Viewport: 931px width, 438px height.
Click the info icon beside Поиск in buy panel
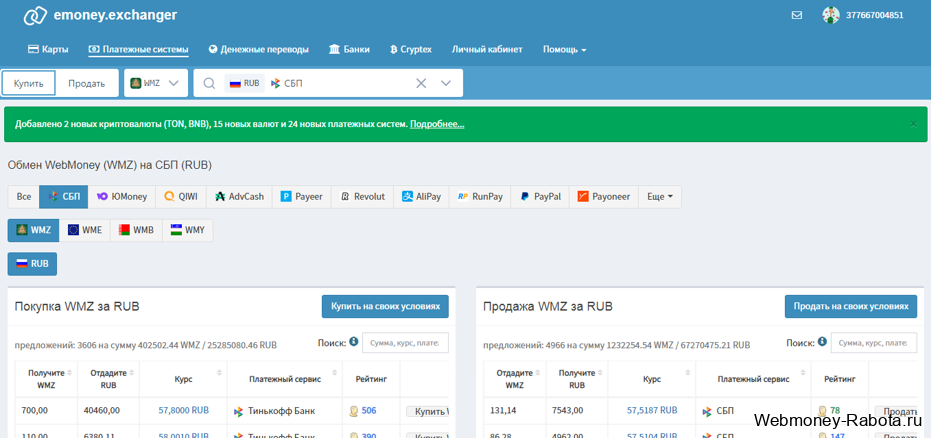(353, 342)
